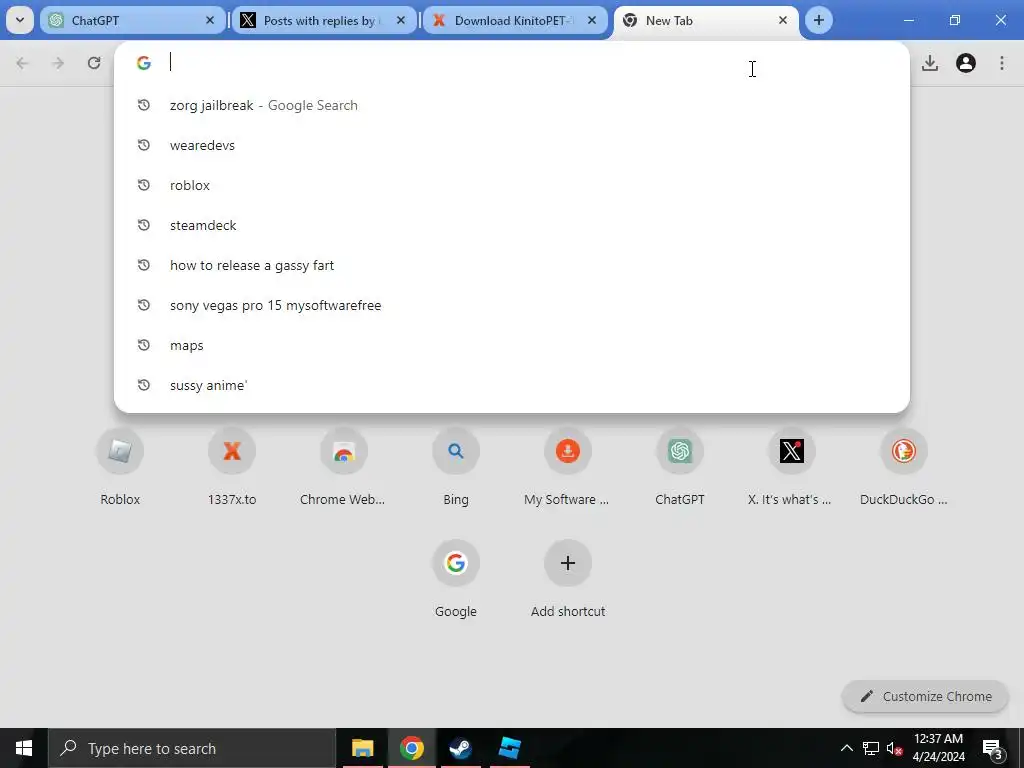Close the Posts with replies tab
The image size is (1024, 768).
coord(401,20)
